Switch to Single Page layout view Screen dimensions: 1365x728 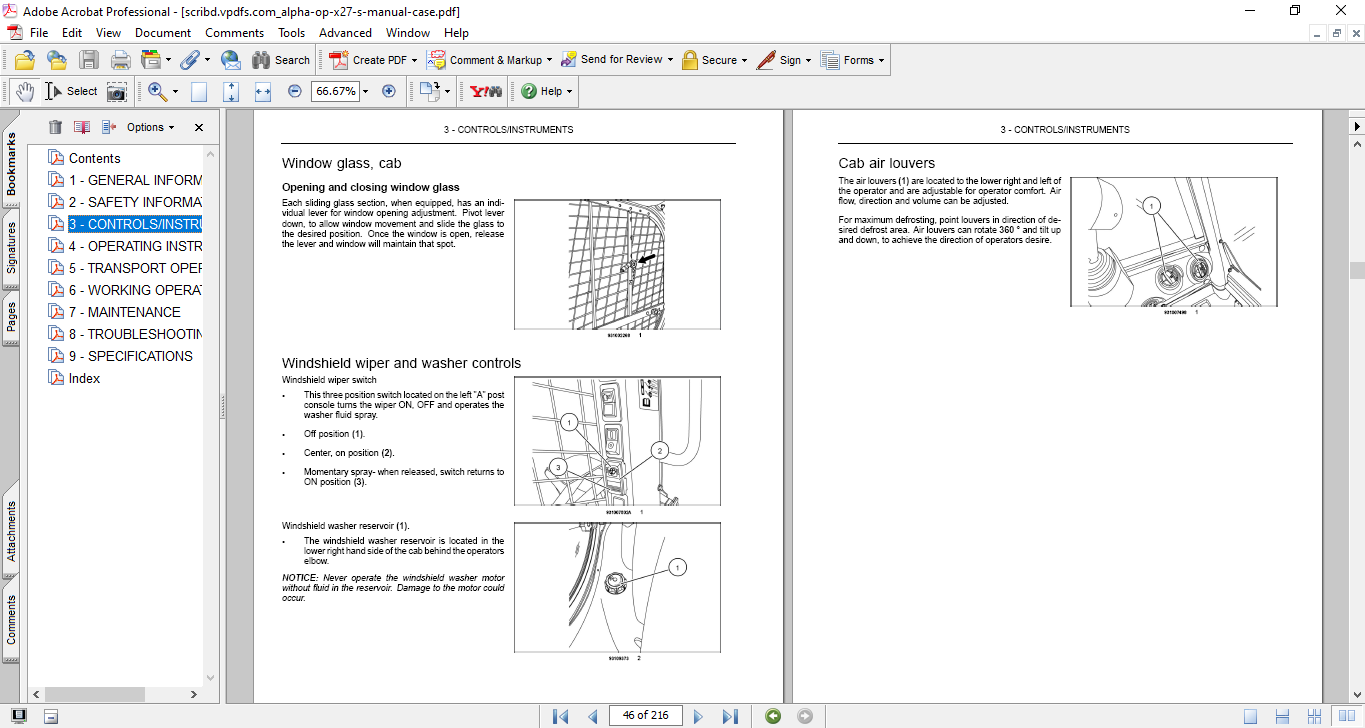1250,716
